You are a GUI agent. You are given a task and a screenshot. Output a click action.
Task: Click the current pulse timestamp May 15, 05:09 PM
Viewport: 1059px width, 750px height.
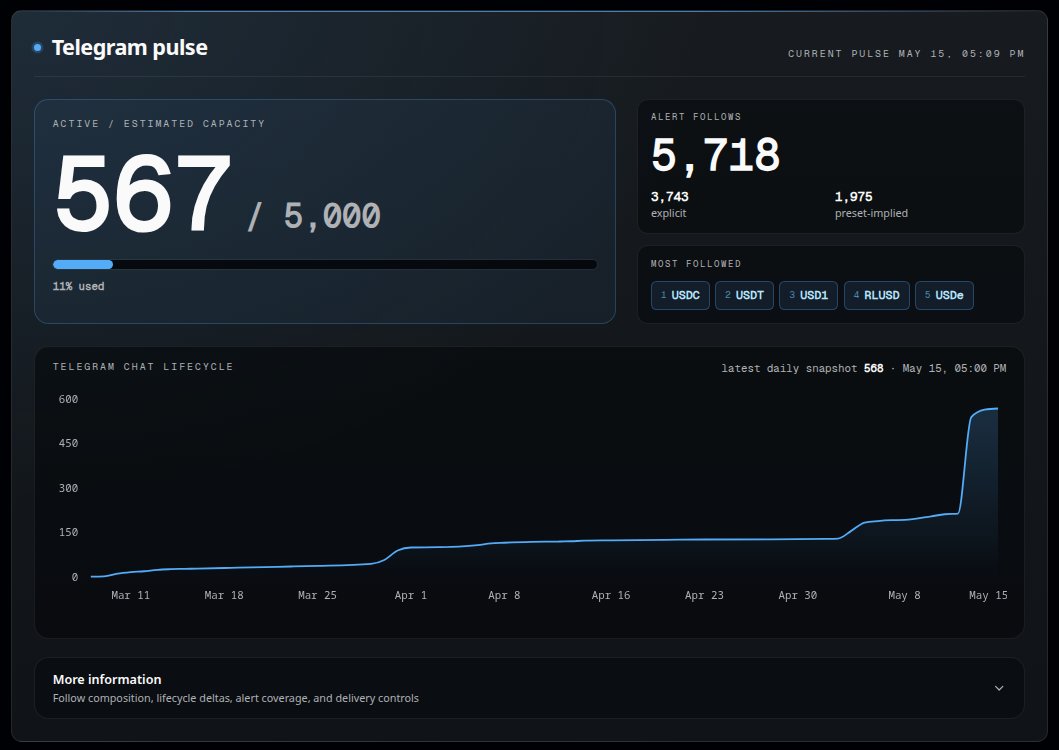[x=961, y=53]
